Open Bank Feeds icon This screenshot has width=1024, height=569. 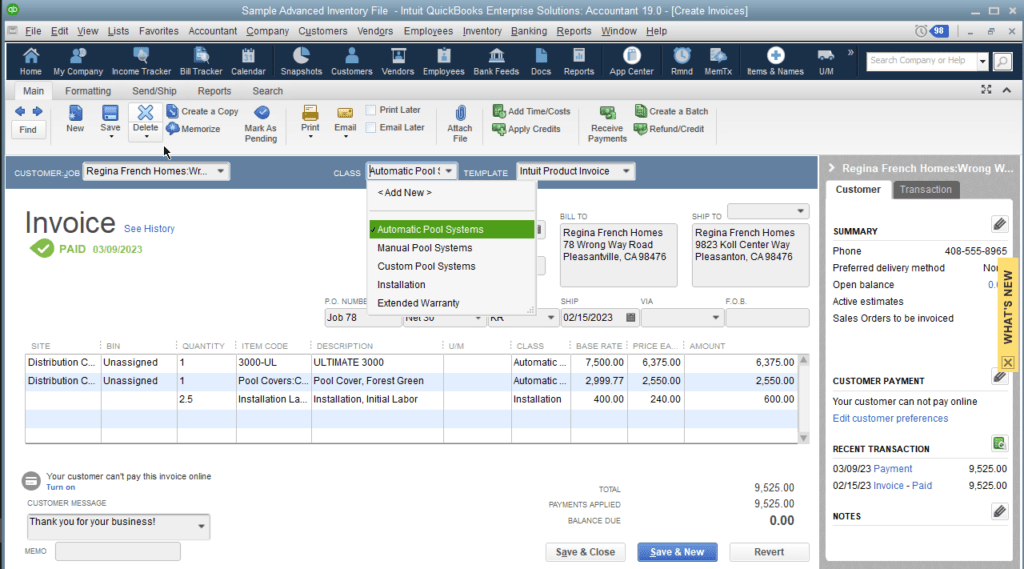coord(496,61)
